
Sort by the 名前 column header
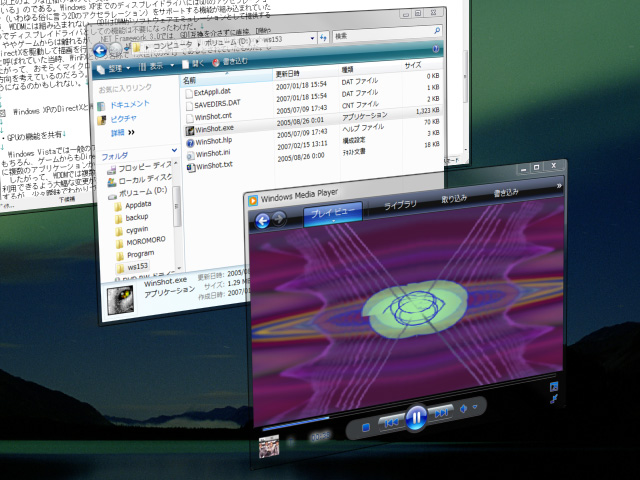pos(226,78)
